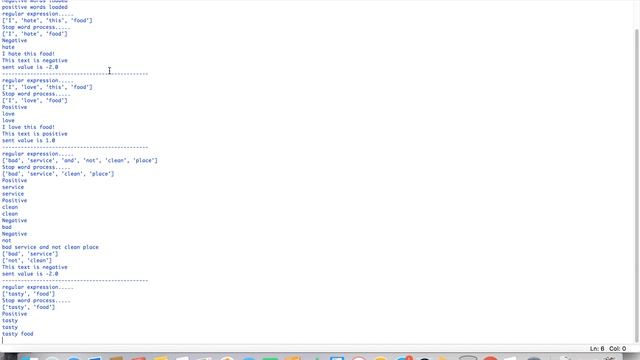This screenshot has width=640, height=360.
Task: Click the ['I', 'love', 'food'] output line
Action: coord(35,100)
